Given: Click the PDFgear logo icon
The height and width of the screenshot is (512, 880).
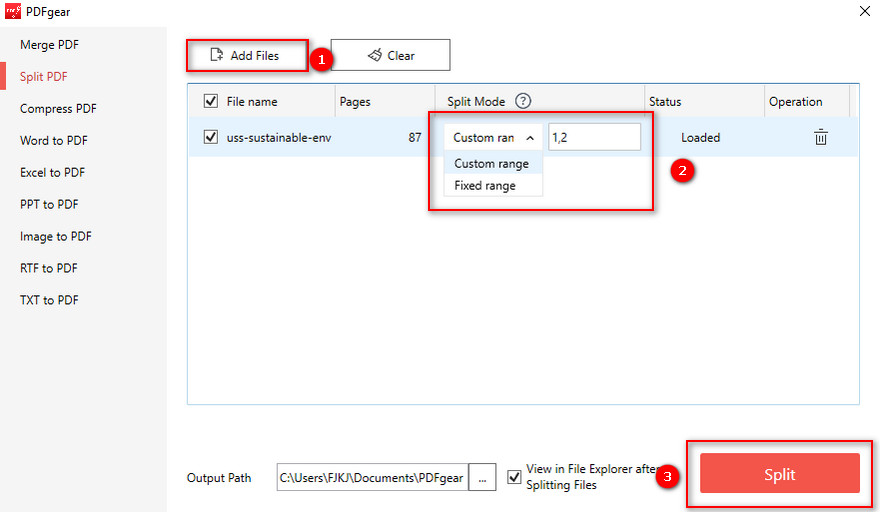Looking at the screenshot, I should coord(12,11).
